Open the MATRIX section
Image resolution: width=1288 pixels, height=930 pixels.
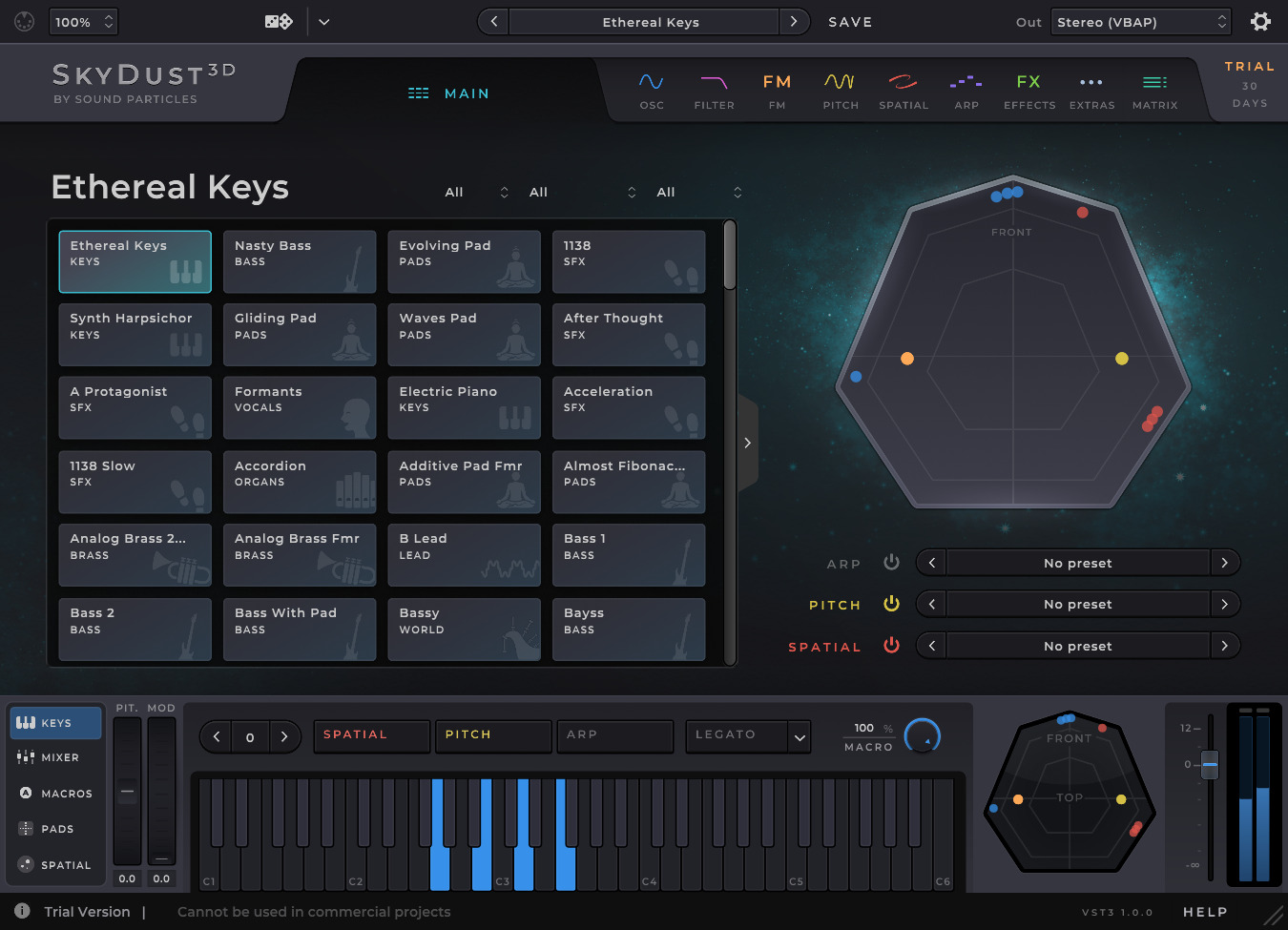pos(1154,92)
